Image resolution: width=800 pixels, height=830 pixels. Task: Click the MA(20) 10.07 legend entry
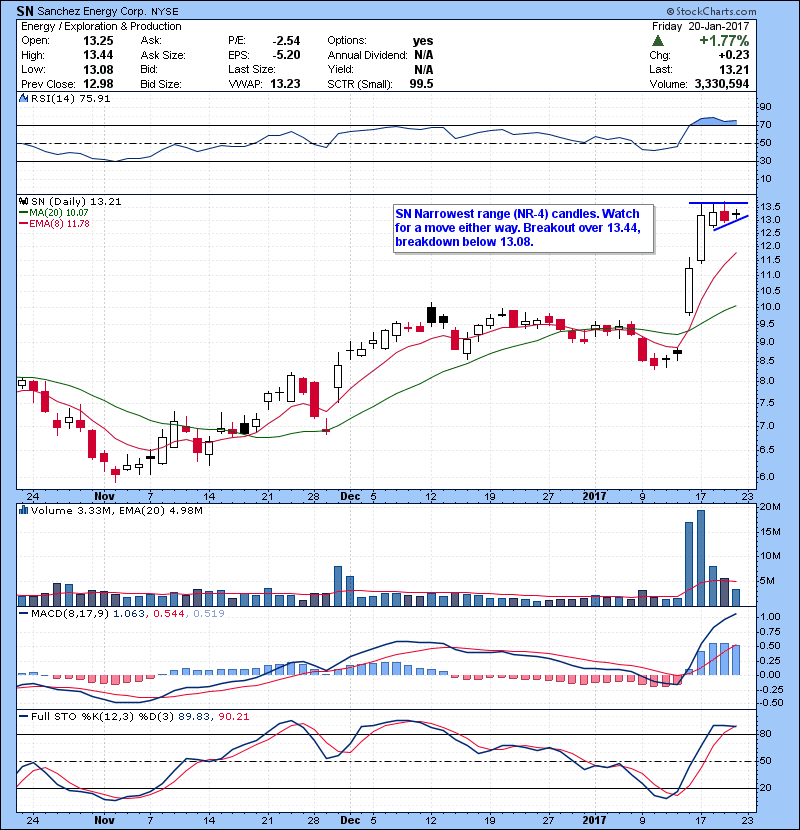click(x=54, y=213)
